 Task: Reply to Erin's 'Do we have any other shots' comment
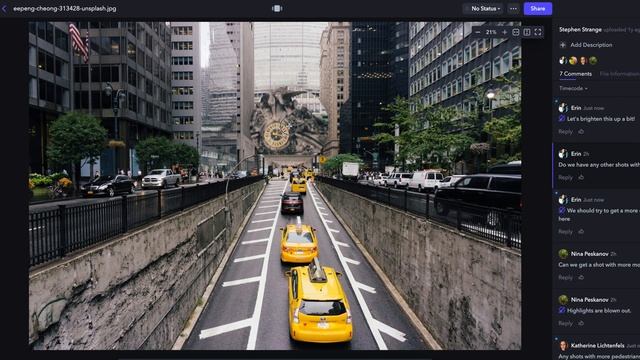[x=565, y=178]
